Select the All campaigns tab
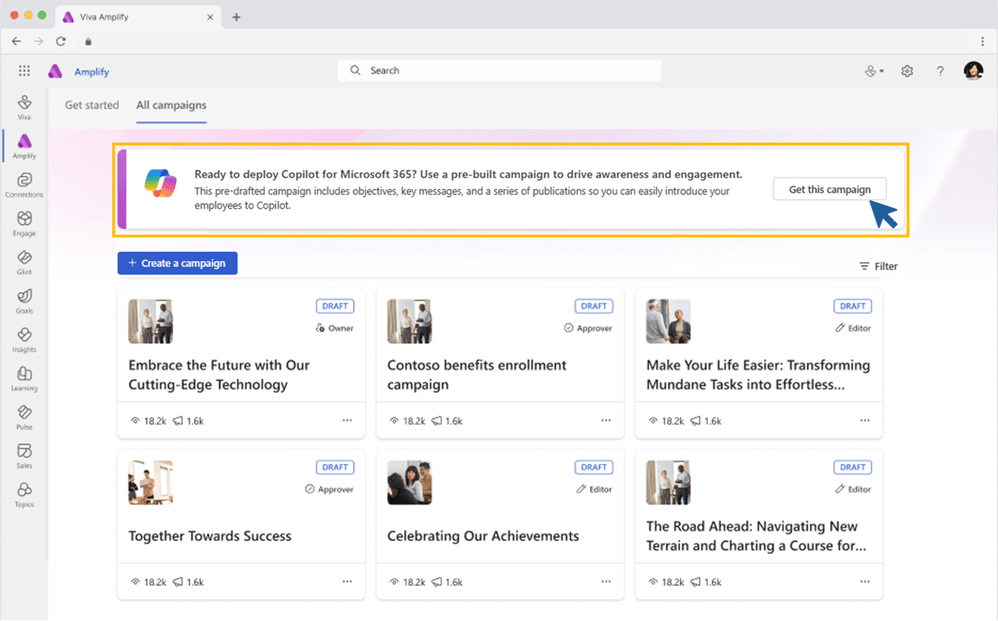998x621 pixels. (171, 104)
